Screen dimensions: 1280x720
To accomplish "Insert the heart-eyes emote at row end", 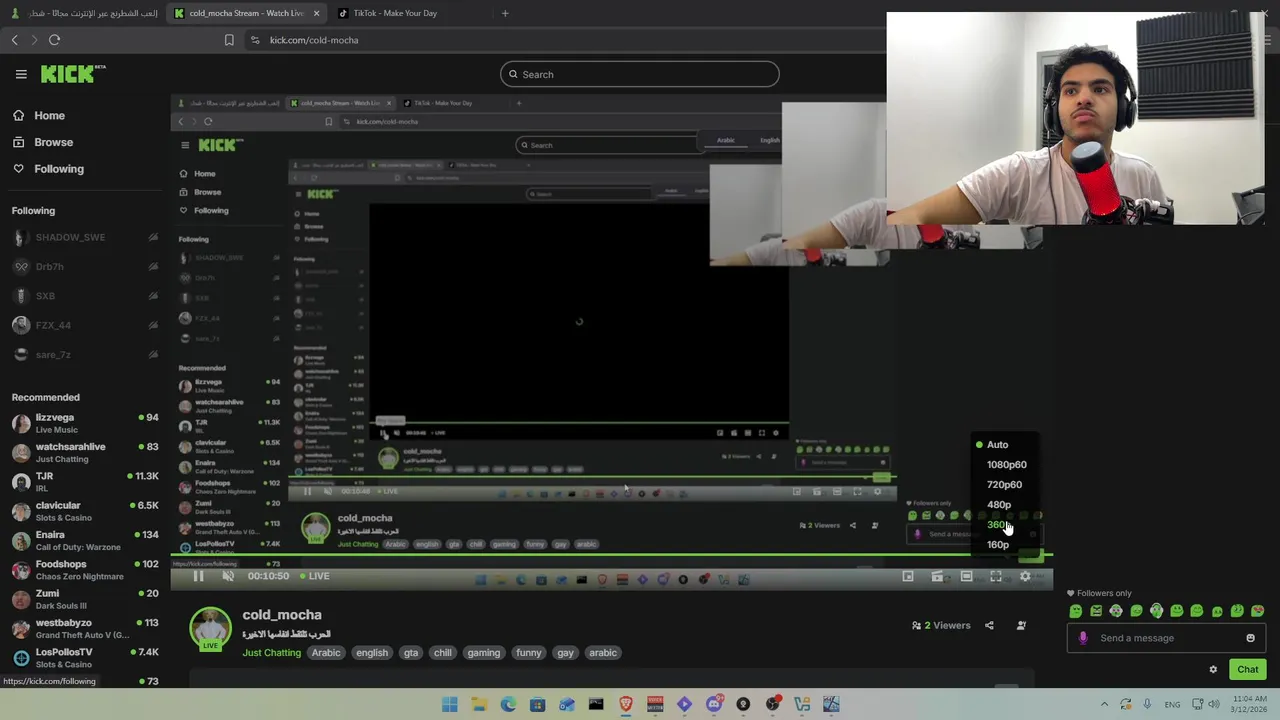I will [1257, 611].
